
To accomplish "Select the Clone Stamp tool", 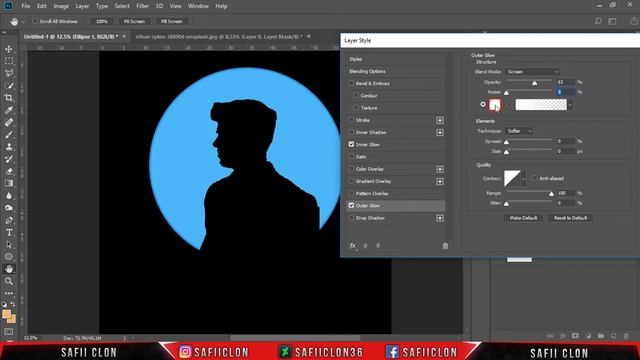I will pos(9,147).
